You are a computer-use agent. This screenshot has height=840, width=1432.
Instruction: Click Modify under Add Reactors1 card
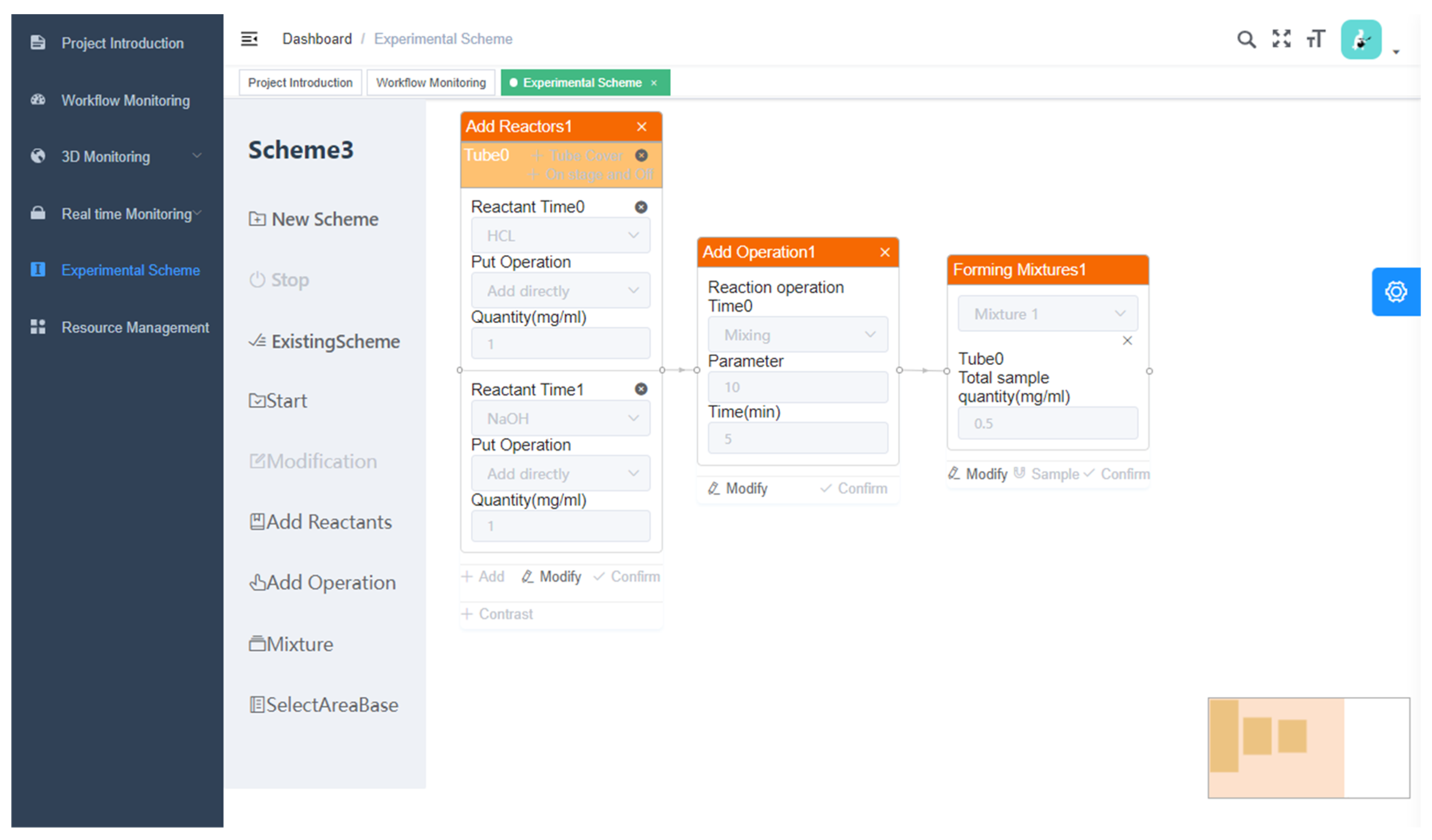pos(553,578)
